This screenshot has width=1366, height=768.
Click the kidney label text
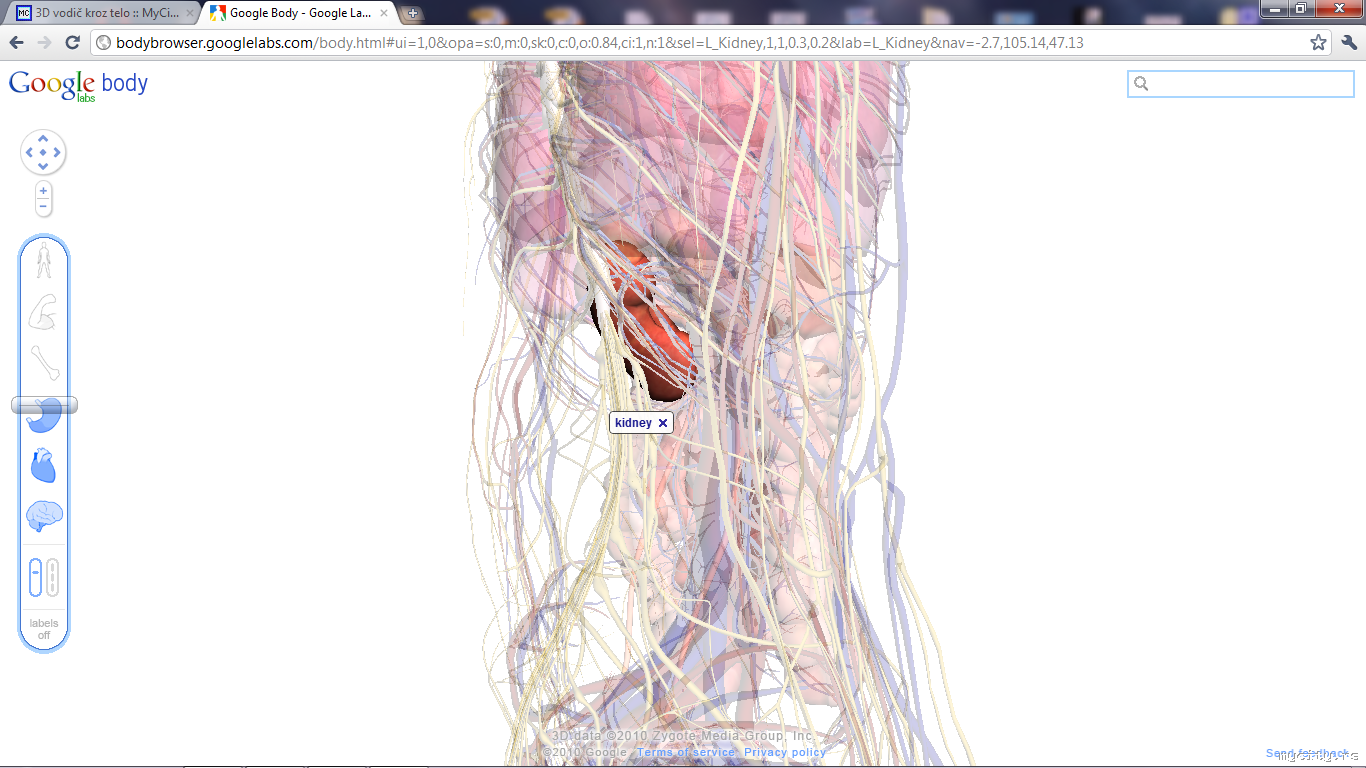click(x=633, y=423)
